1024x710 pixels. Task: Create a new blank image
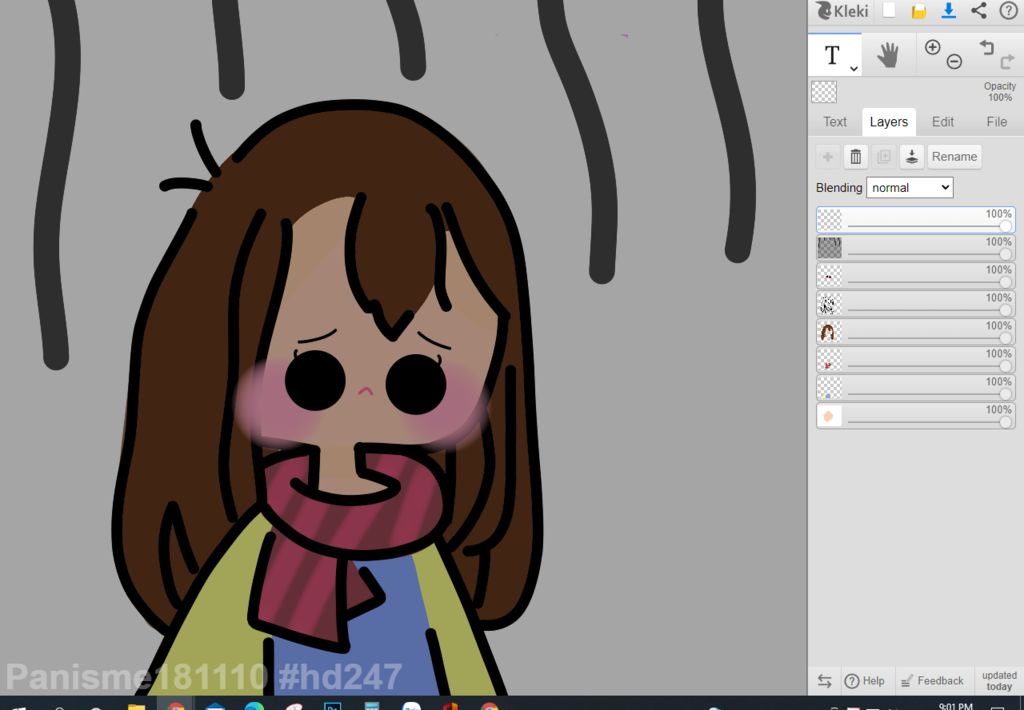click(889, 10)
